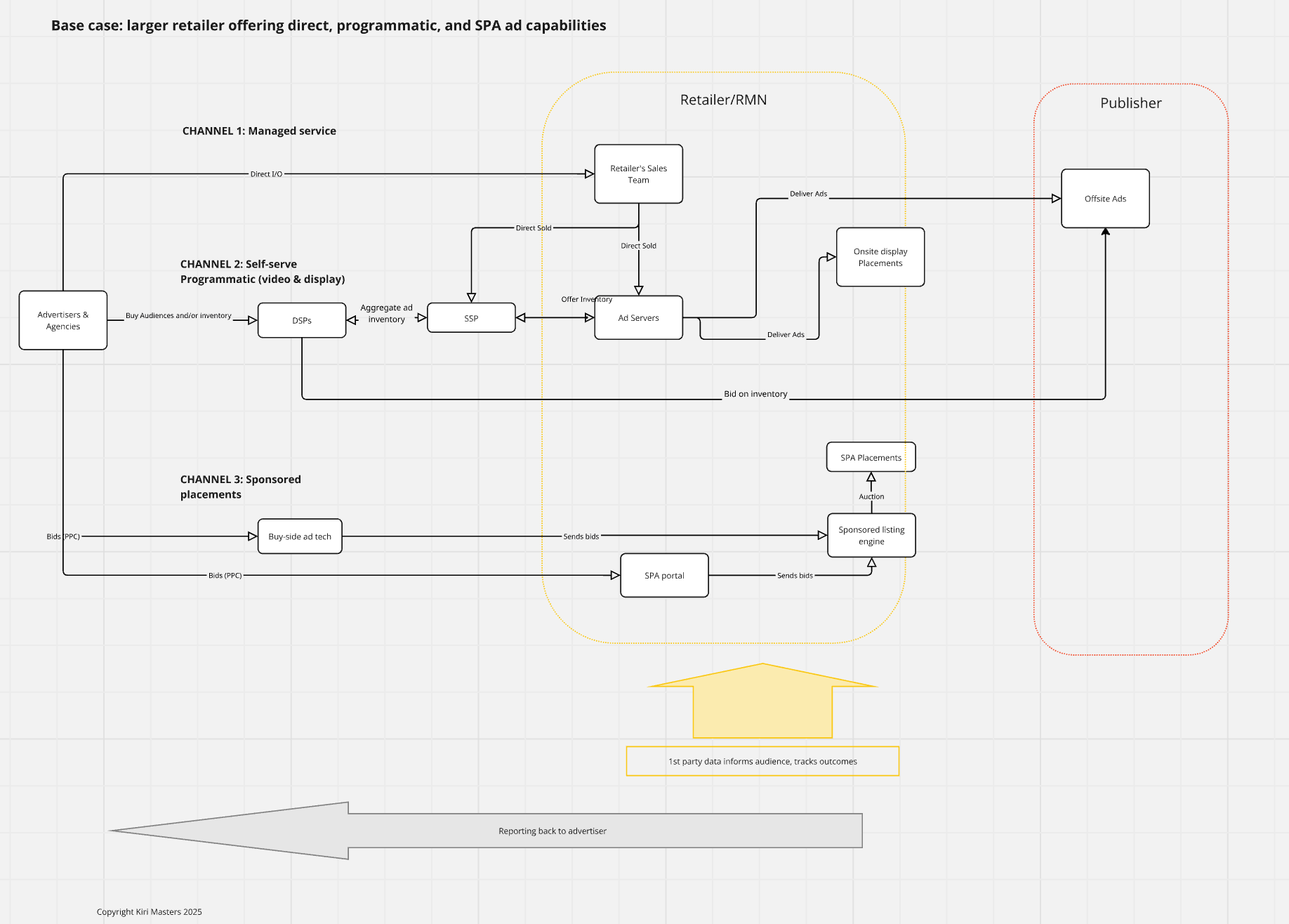This screenshot has height=924, width=1289.
Task: Click the 'CHANNEL 3: Sponsored placements' heading
Action: (241, 487)
